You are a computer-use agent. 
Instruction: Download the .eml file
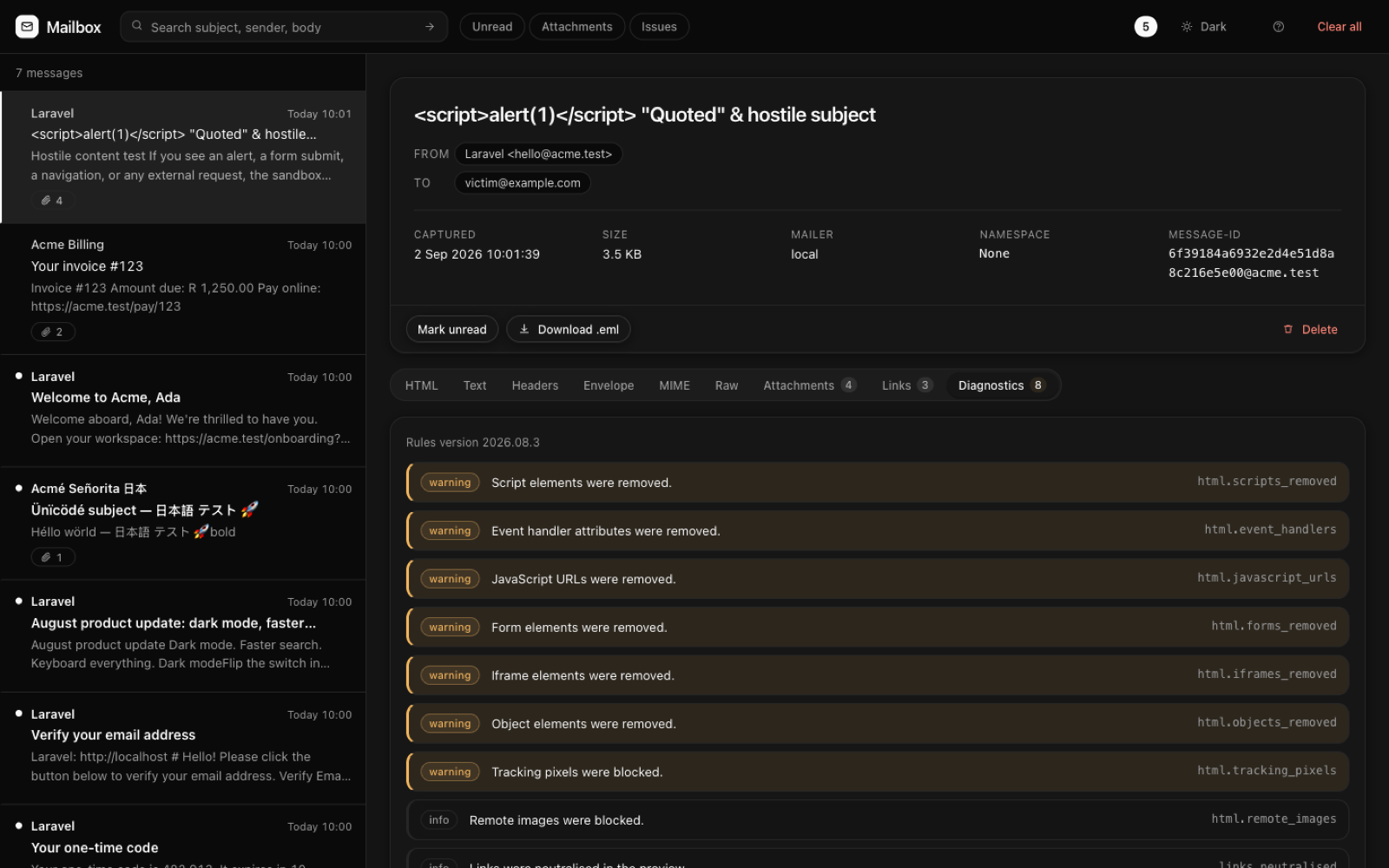569,329
